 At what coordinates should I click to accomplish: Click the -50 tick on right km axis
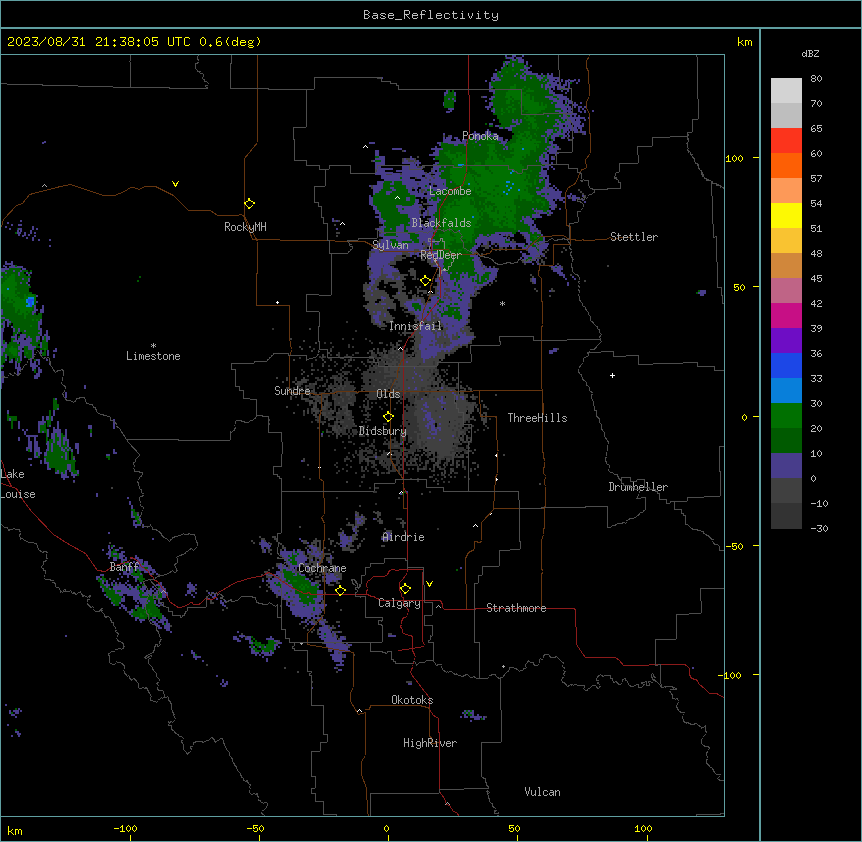pyautogui.click(x=734, y=546)
